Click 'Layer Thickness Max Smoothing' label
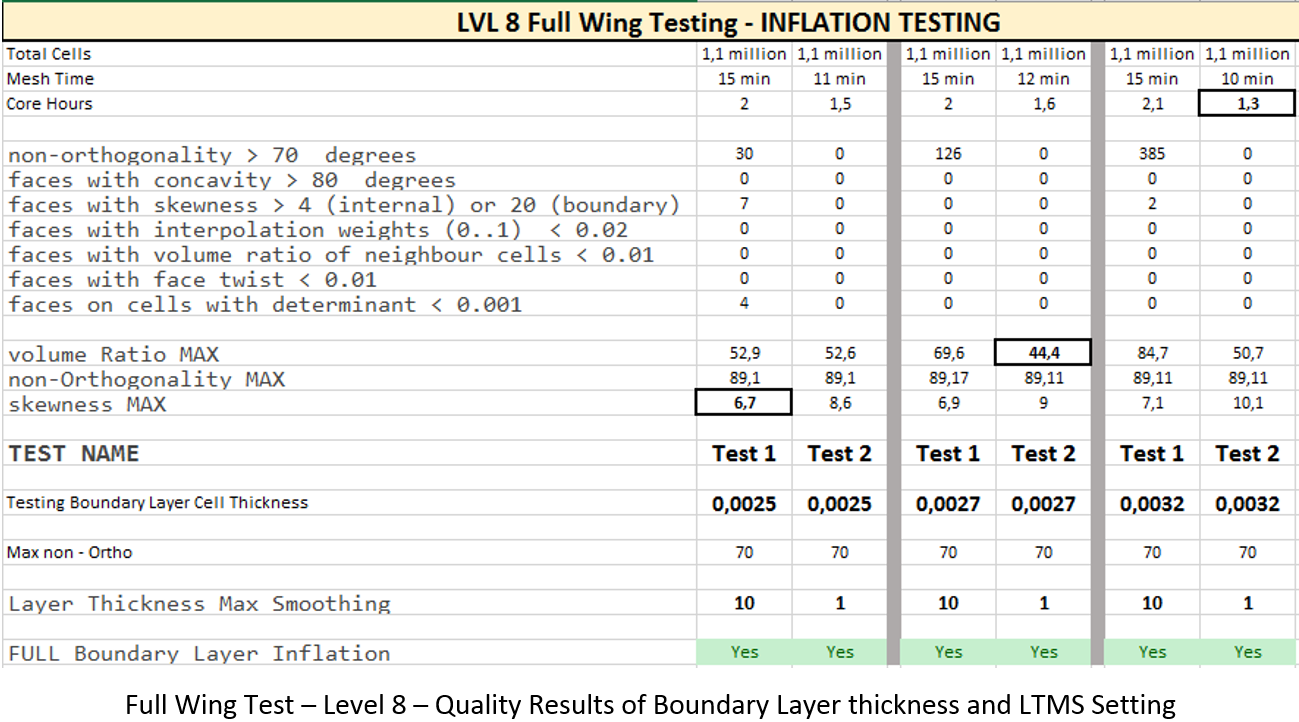Image resolution: width=1299 pixels, height=722 pixels. pos(199,603)
